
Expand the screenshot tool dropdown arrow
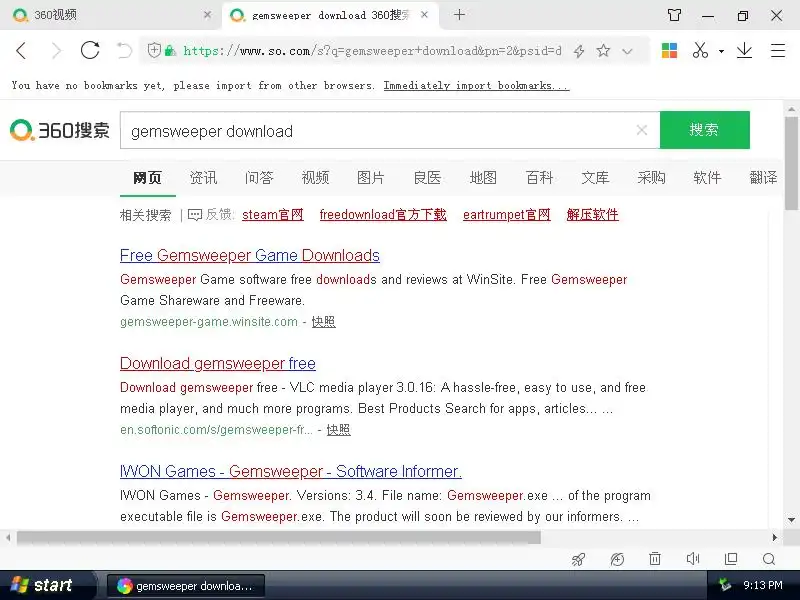(x=721, y=51)
